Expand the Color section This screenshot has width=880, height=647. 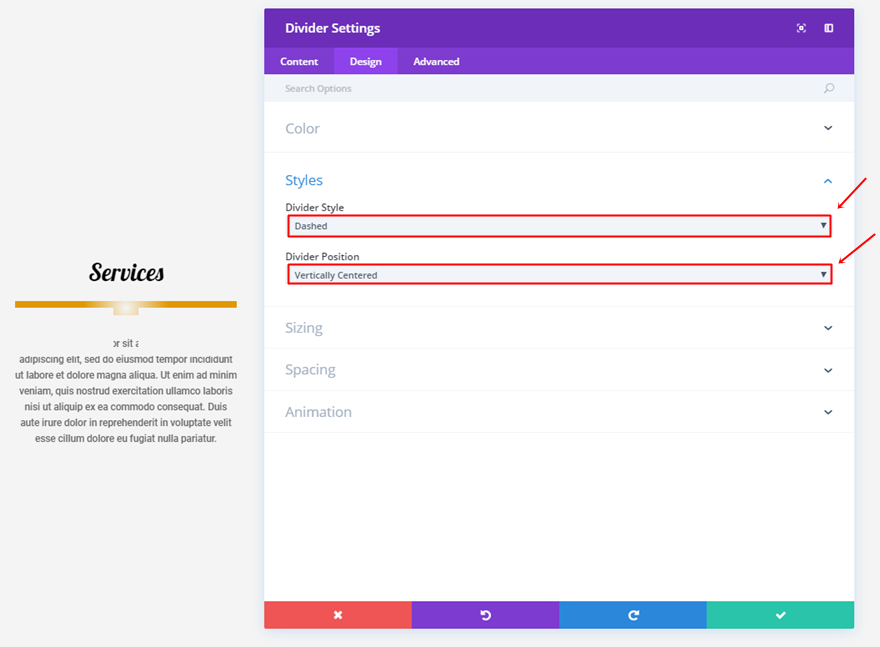click(559, 128)
